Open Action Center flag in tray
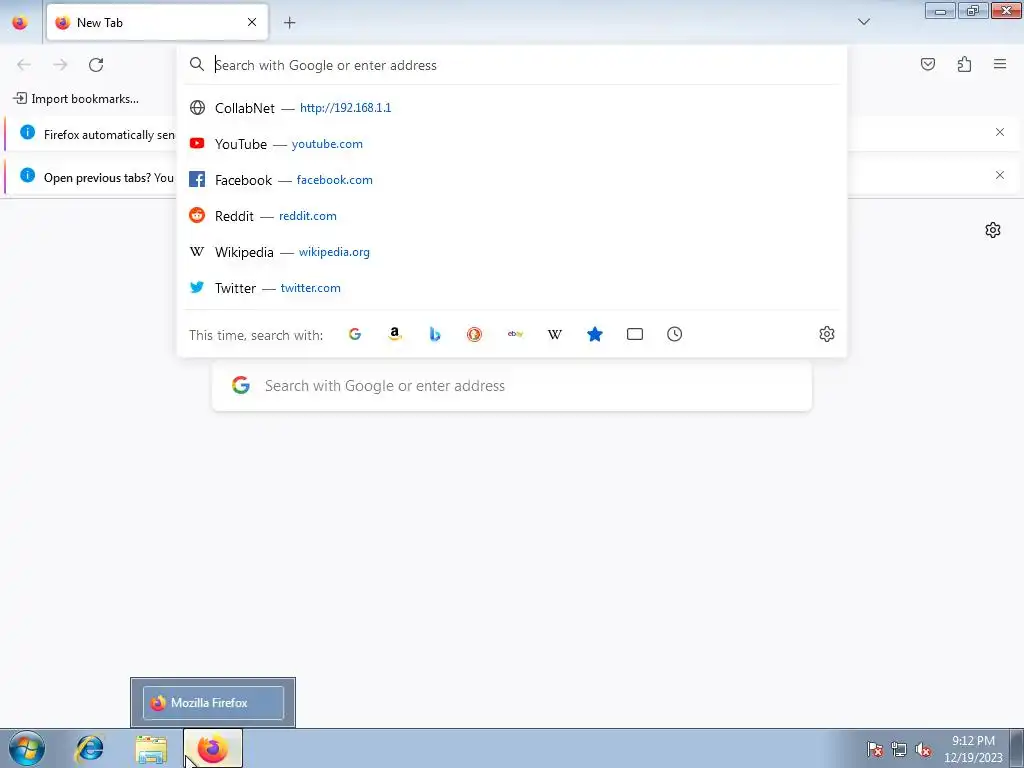 pos(875,749)
